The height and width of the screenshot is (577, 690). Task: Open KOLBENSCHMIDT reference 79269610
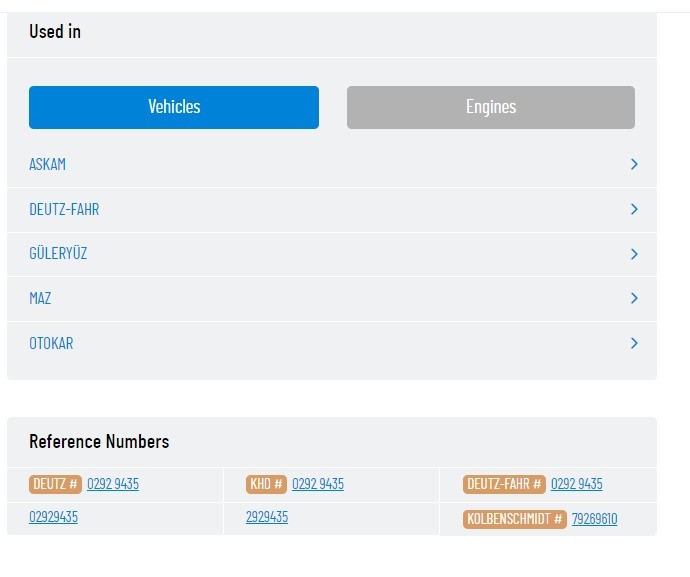[595, 519]
